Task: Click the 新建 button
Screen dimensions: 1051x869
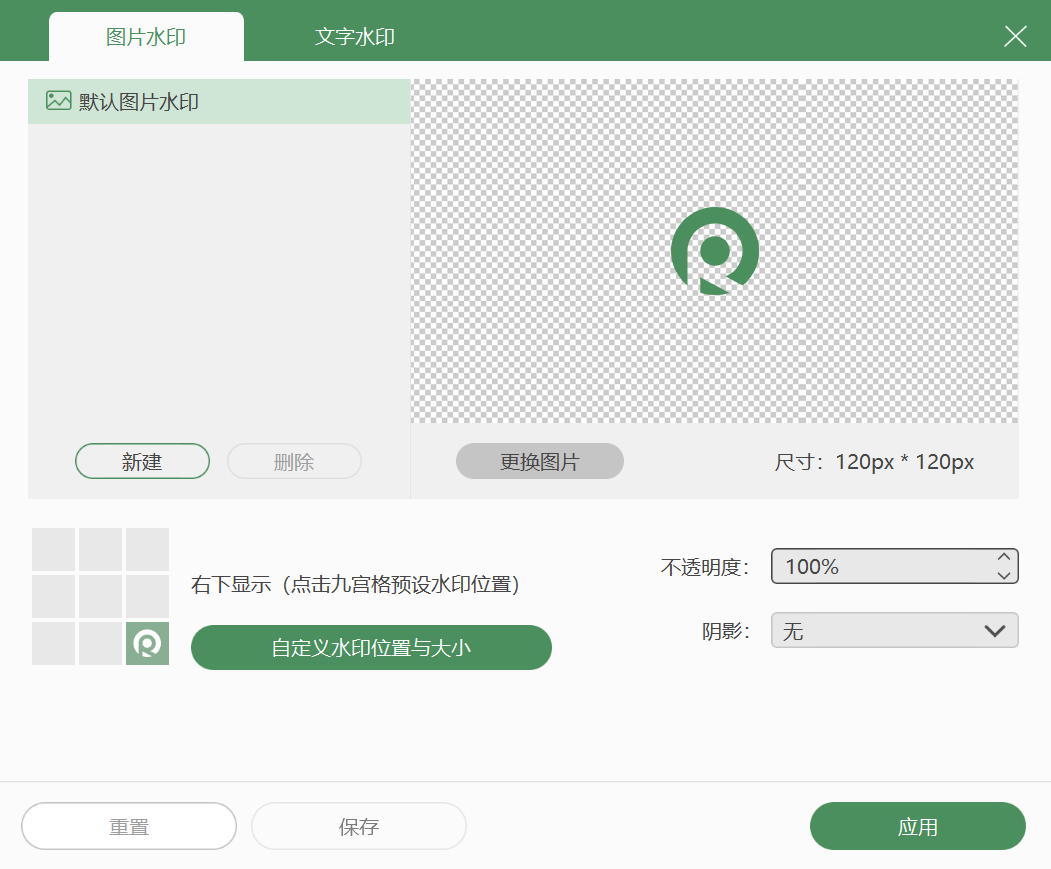Action: click(x=142, y=462)
